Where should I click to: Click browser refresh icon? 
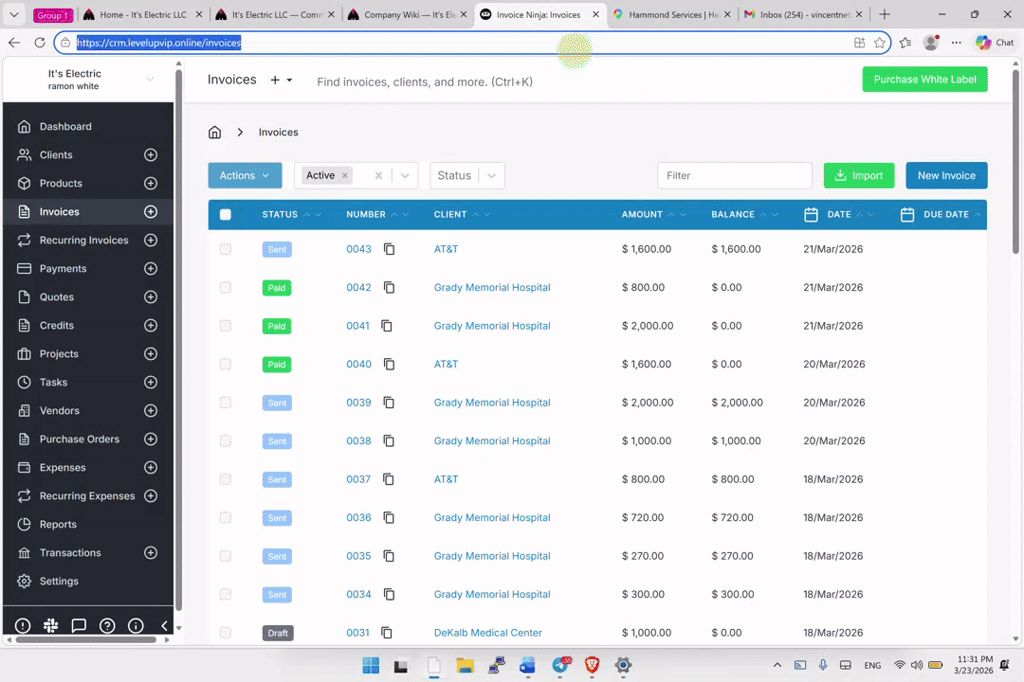point(40,42)
